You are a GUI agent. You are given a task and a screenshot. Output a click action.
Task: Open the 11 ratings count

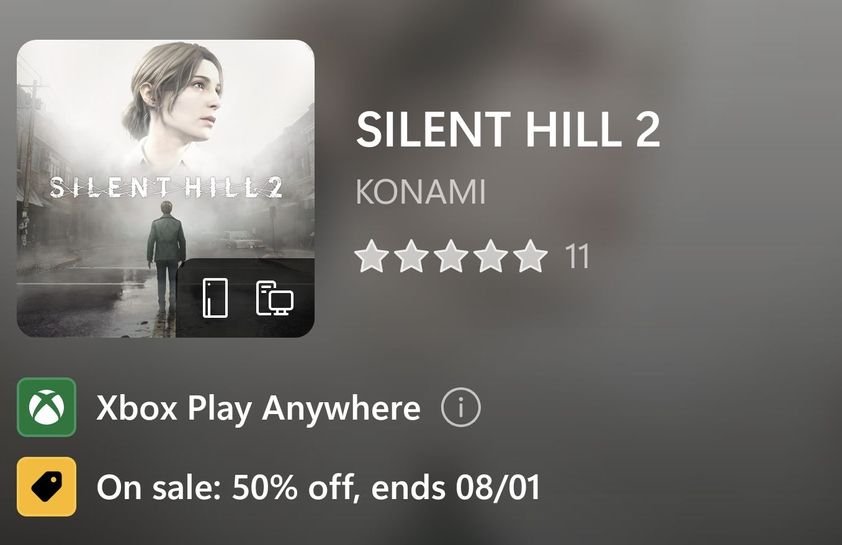tap(577, 257)
